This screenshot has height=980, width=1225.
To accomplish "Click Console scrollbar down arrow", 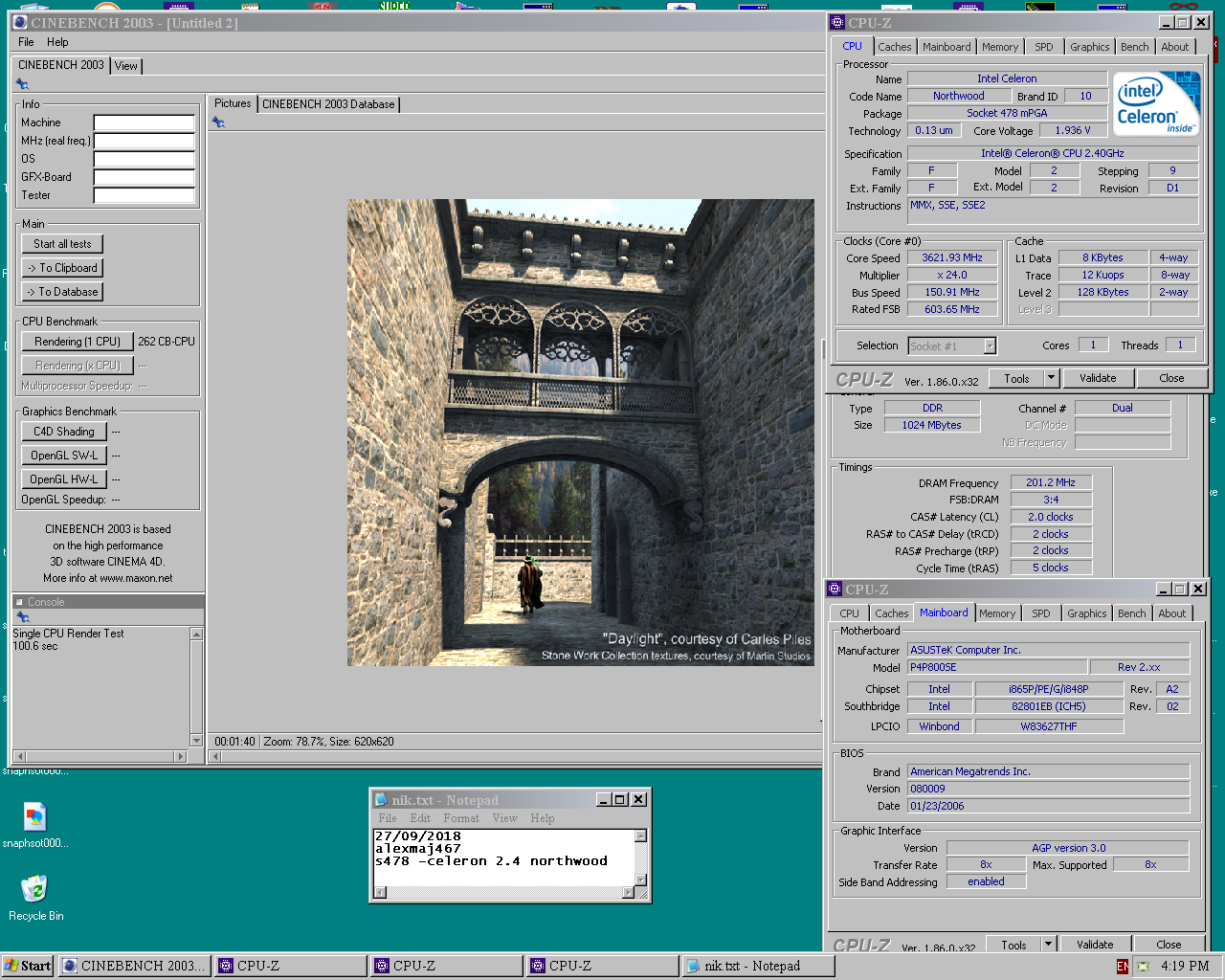I will click(197, 741).
